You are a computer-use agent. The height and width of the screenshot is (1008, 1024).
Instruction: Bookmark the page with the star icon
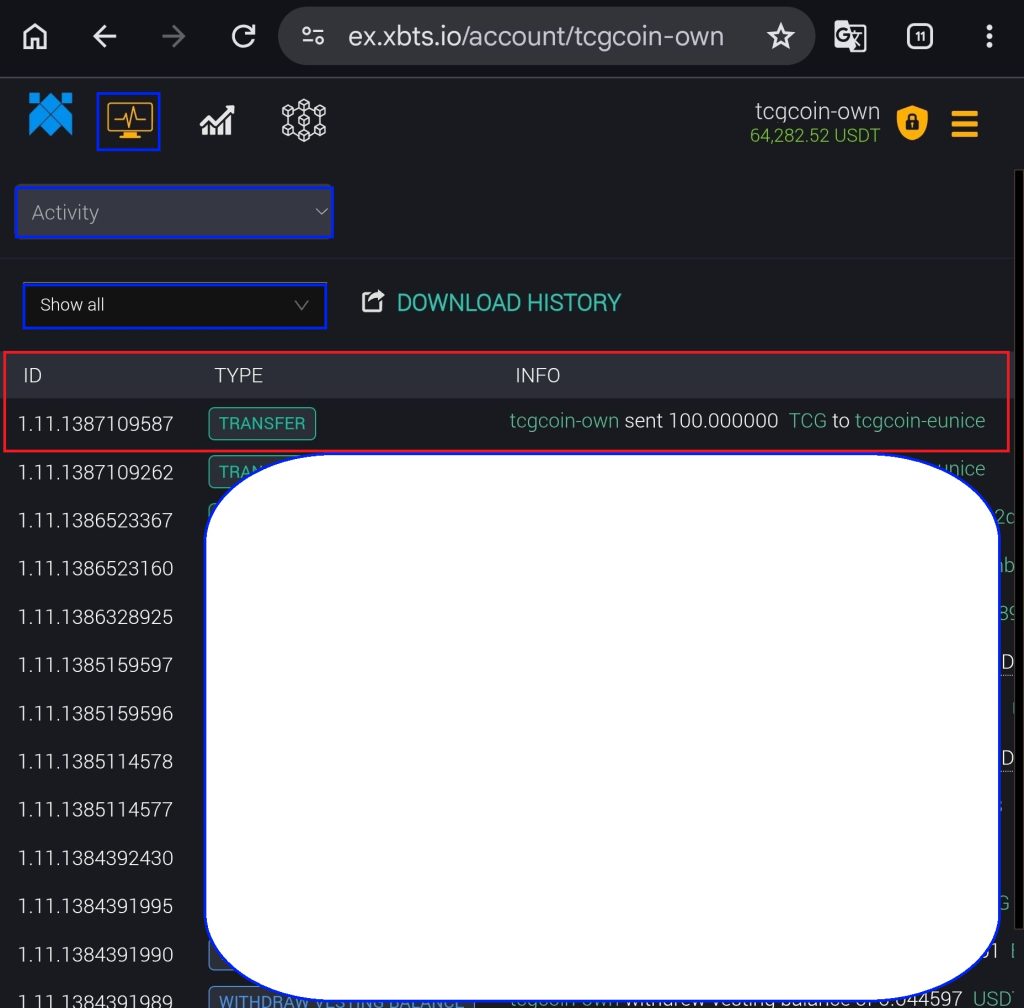[780, 37]
